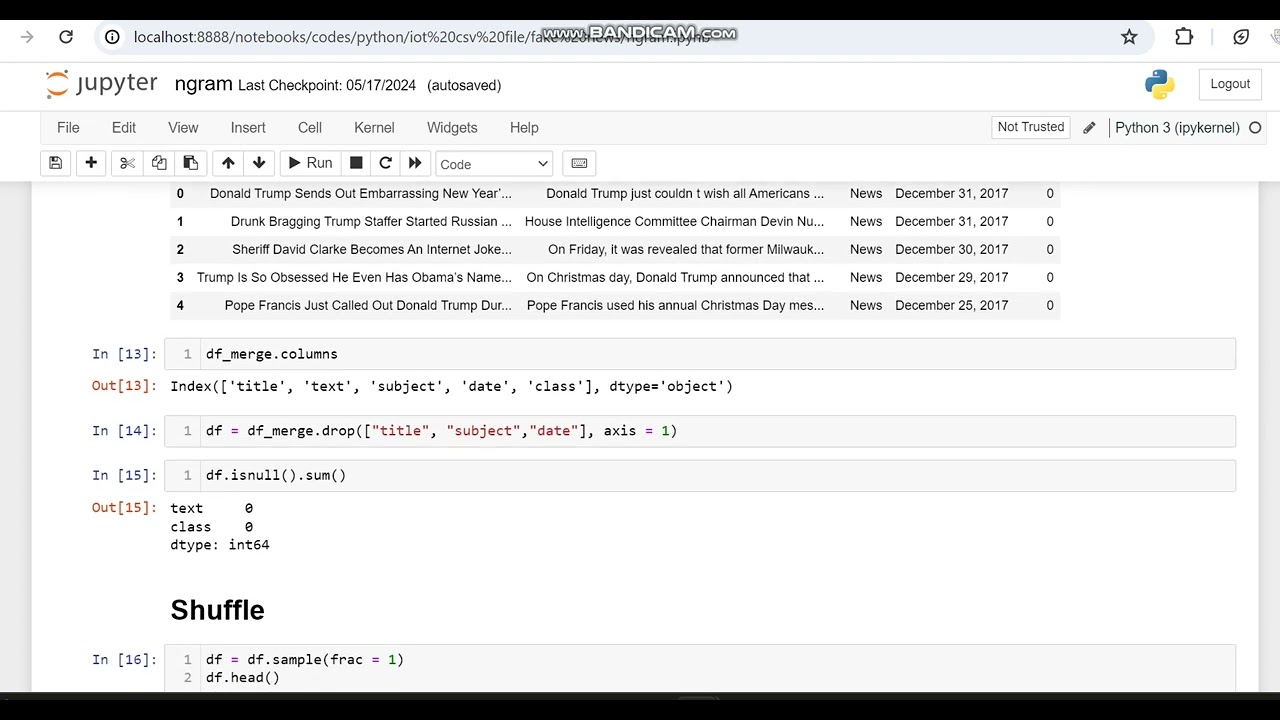The height and width of the screenshot is (720, 1280).
Task: Bookmark this page with the star icon
Action: [1129, 37]
